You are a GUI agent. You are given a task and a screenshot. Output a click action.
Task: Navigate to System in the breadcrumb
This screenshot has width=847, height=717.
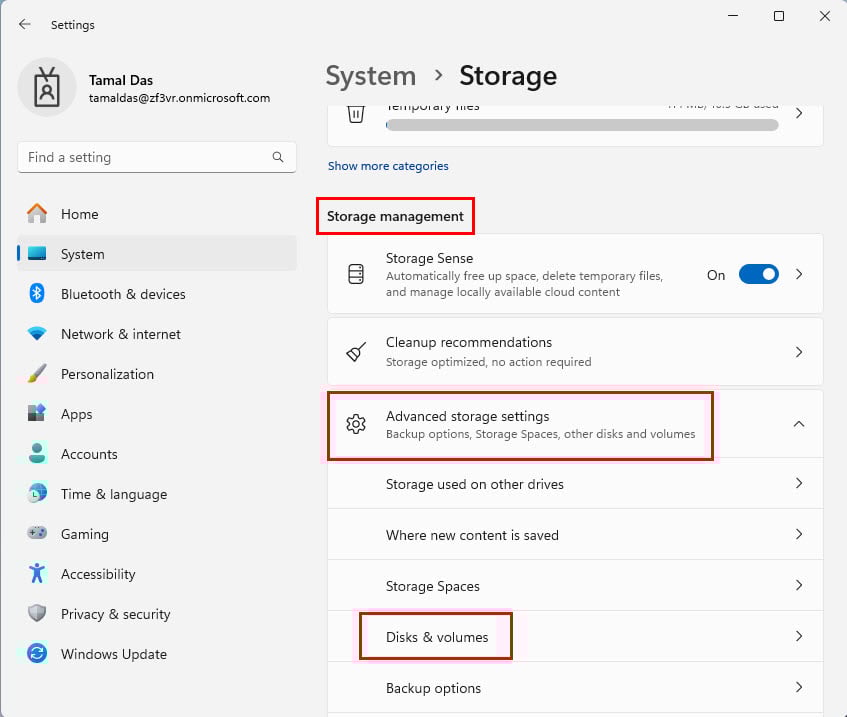(x=371, y=76)
